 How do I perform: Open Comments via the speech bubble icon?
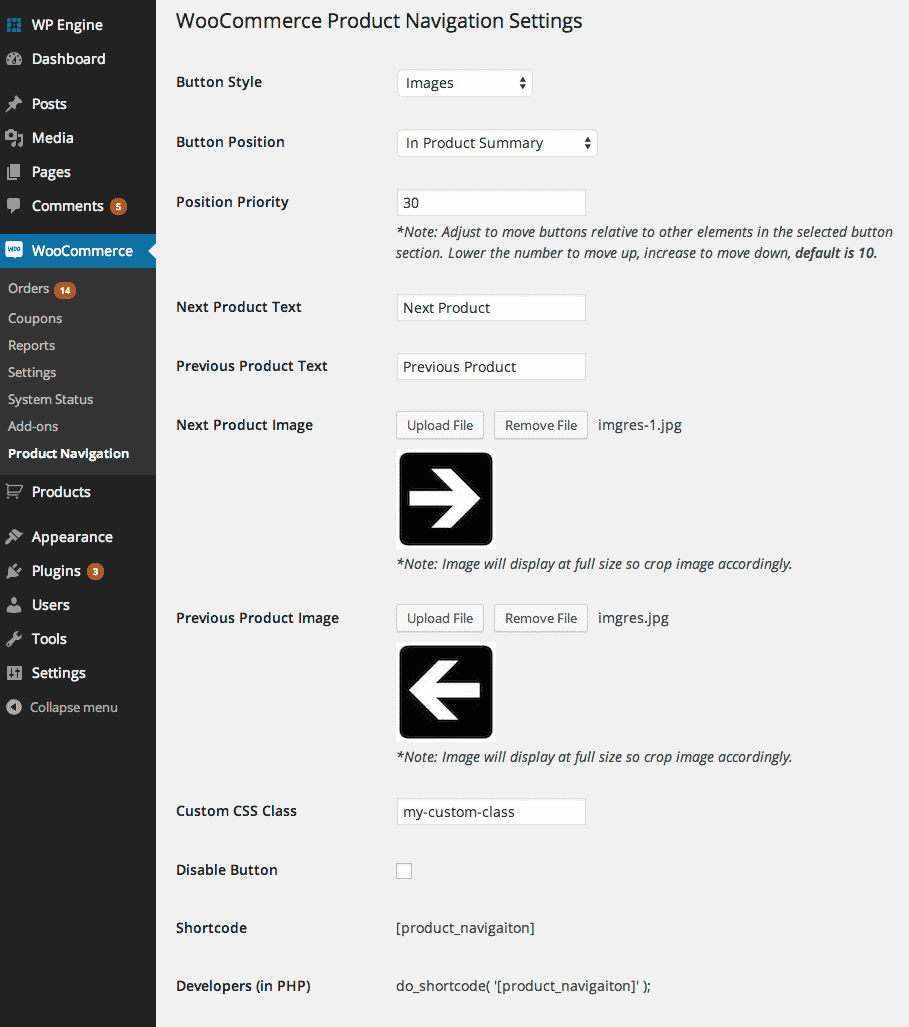pyautogui.click(x=16, y=205)
